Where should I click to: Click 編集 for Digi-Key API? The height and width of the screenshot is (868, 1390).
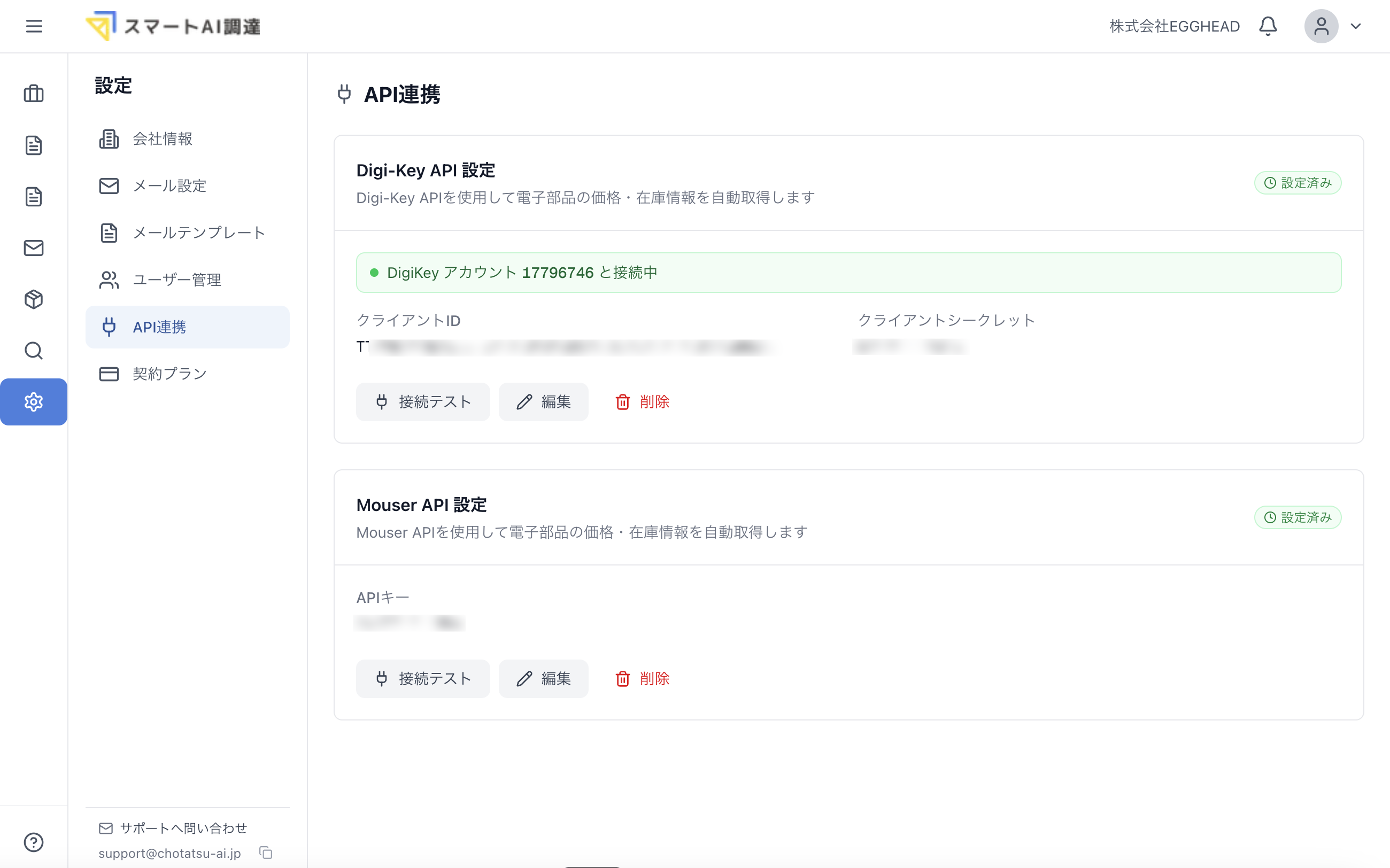pyautogui.click(x=543, y=402)
